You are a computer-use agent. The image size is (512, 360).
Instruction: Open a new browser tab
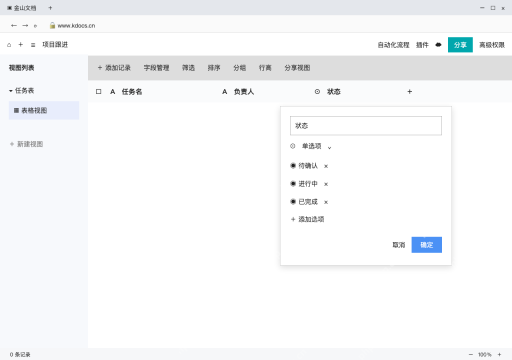(50, 8)
